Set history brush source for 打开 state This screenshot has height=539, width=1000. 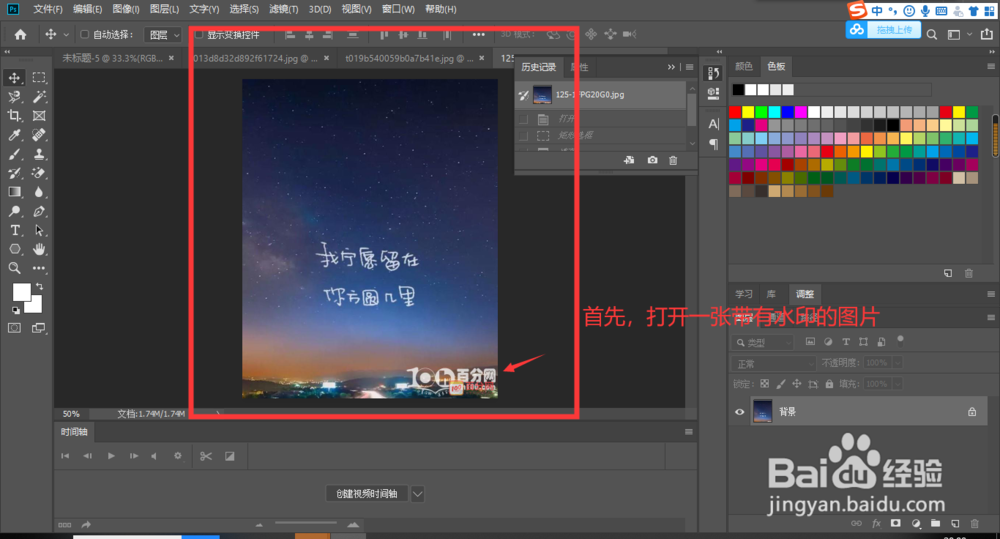click(x=523, y=119)
